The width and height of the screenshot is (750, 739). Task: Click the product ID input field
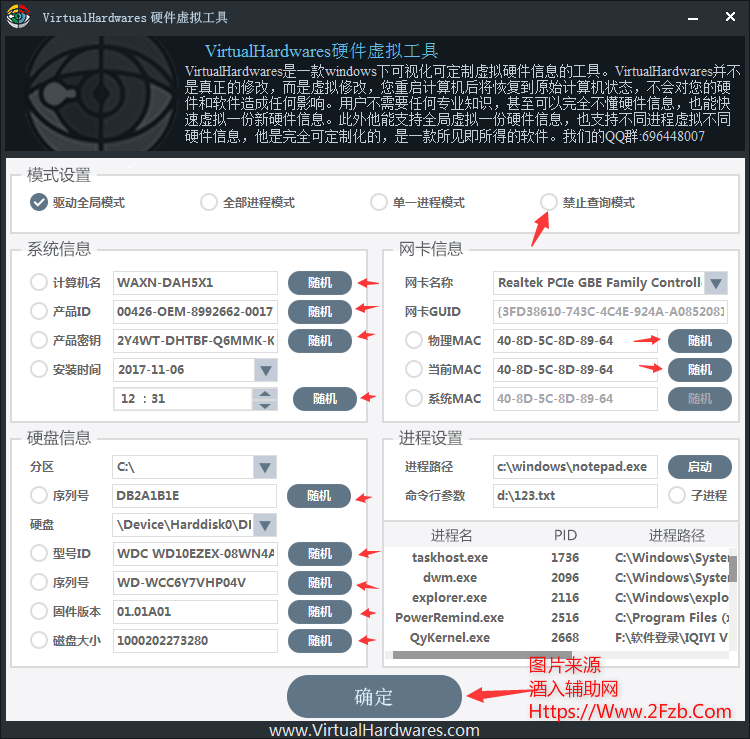coord(195,312)
